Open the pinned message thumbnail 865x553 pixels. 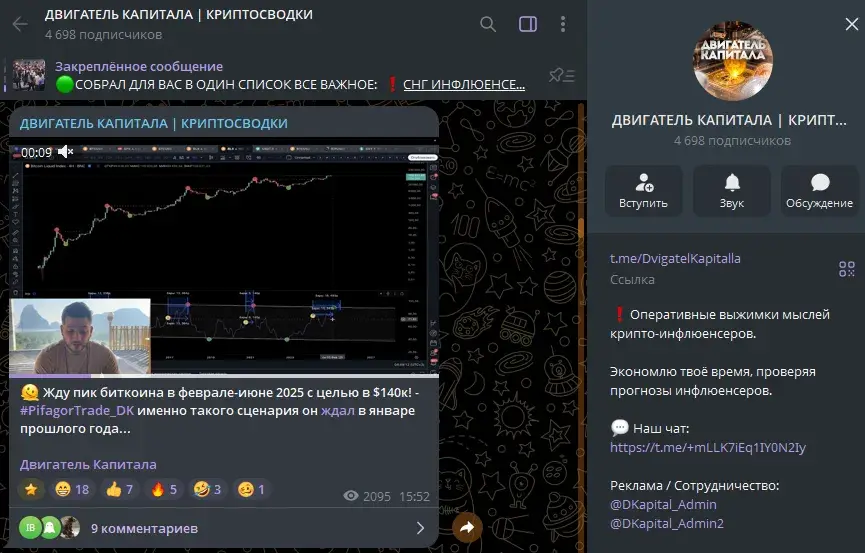click(x=29, y=75)
